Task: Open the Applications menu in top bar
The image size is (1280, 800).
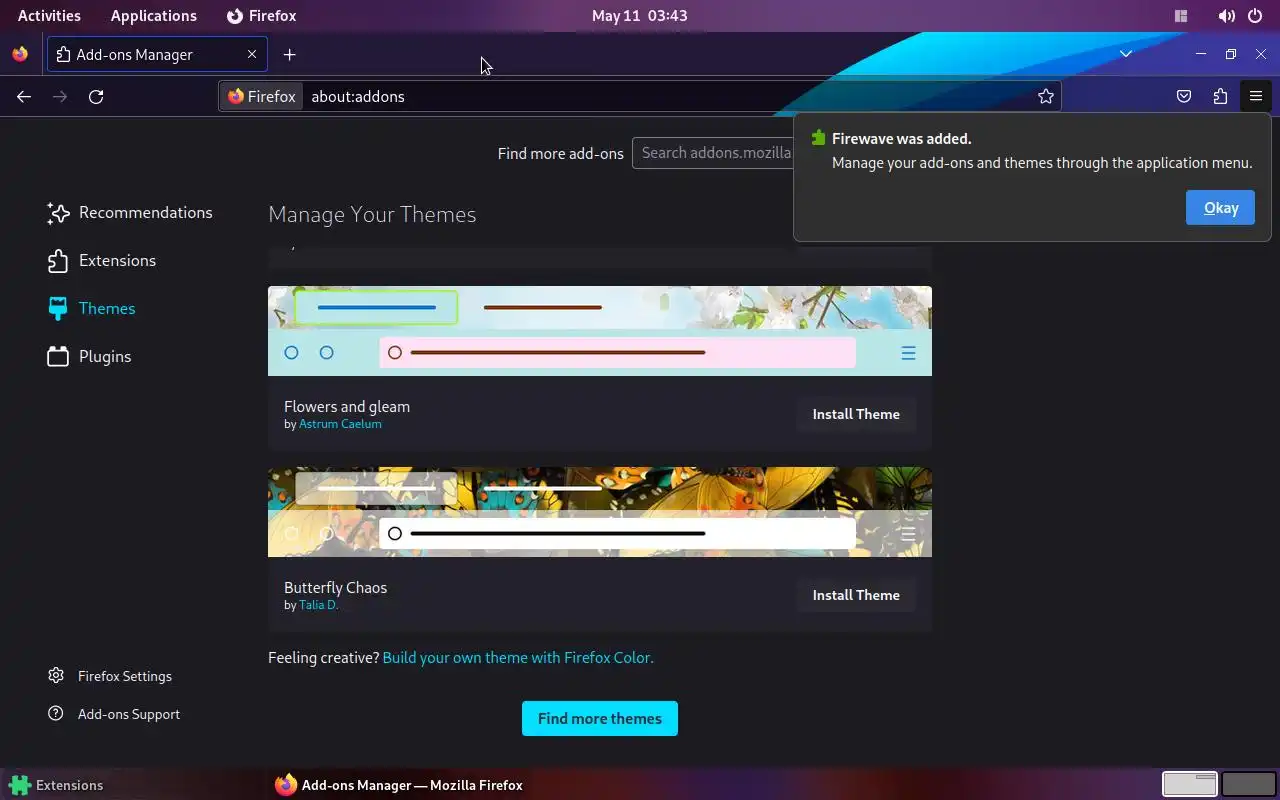Action: tap(154, 16)
